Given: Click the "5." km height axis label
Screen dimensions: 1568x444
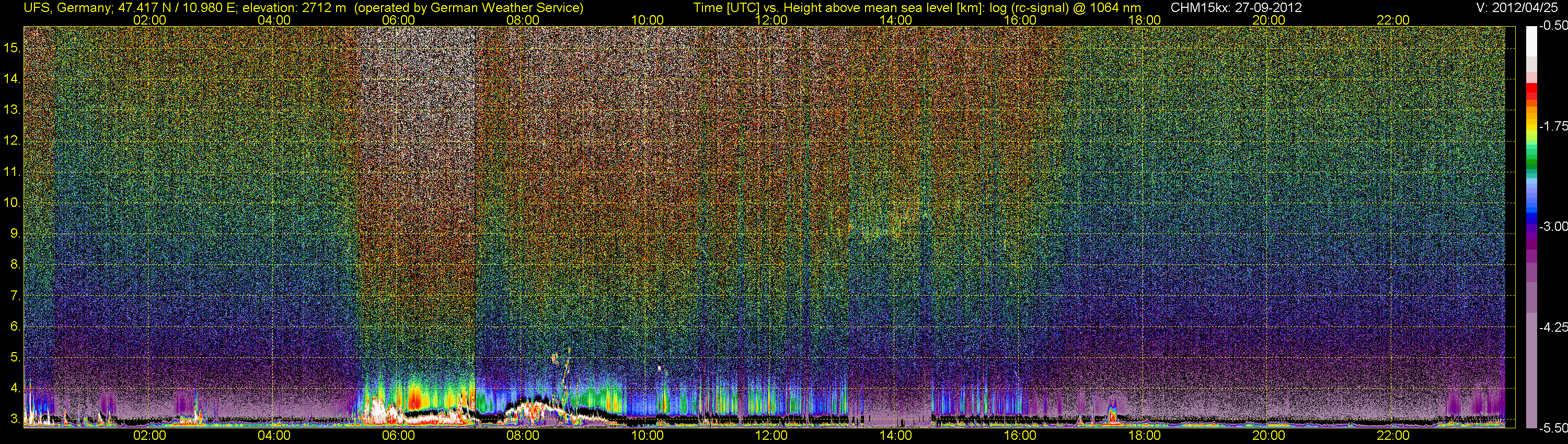Looking at the screenshot, I should 16,358.
